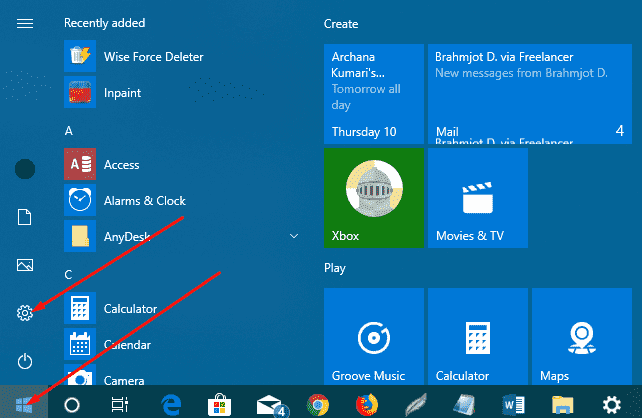
Task: Click the AnyDesk folder icon
Action: (80, 236)
